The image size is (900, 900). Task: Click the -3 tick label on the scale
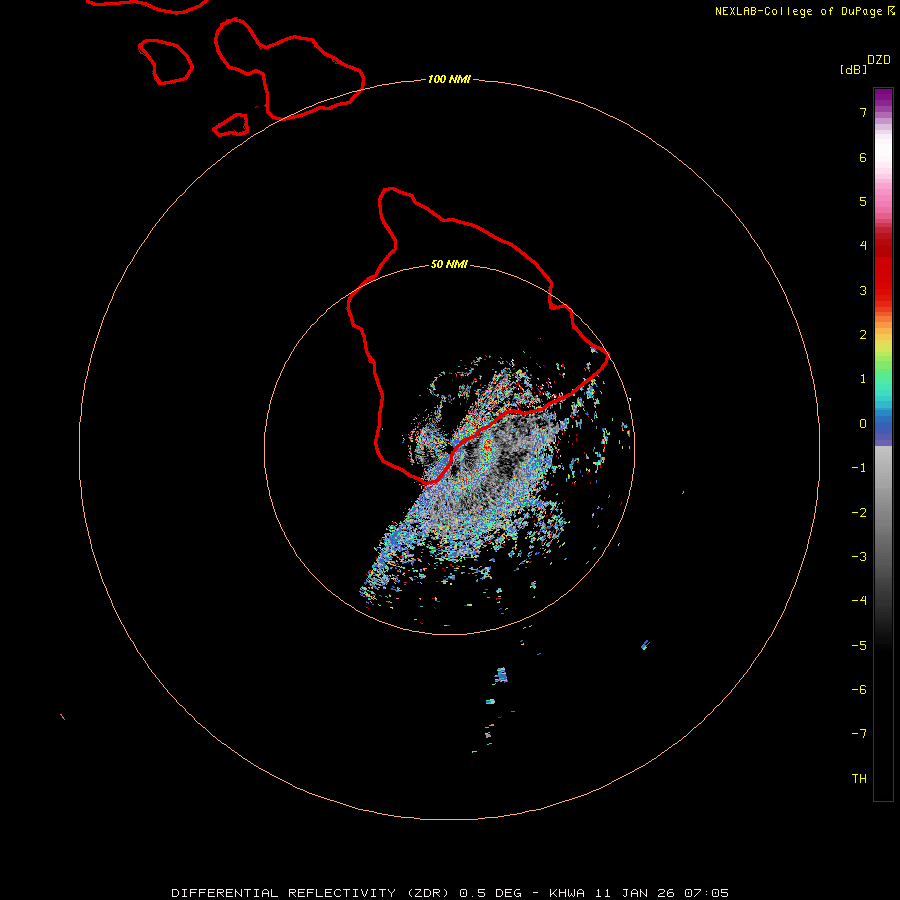click(859, 557)
